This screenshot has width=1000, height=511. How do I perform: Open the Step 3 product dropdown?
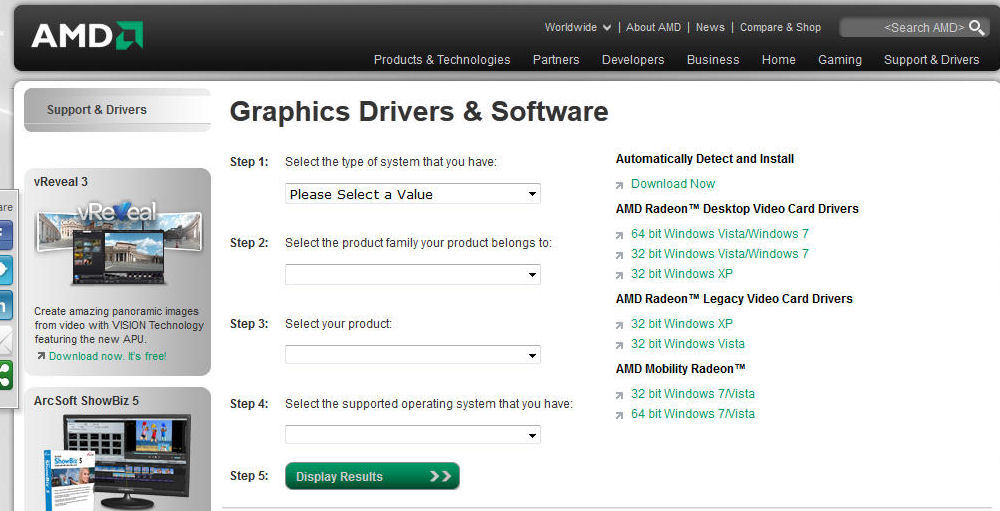coord(413,355)
